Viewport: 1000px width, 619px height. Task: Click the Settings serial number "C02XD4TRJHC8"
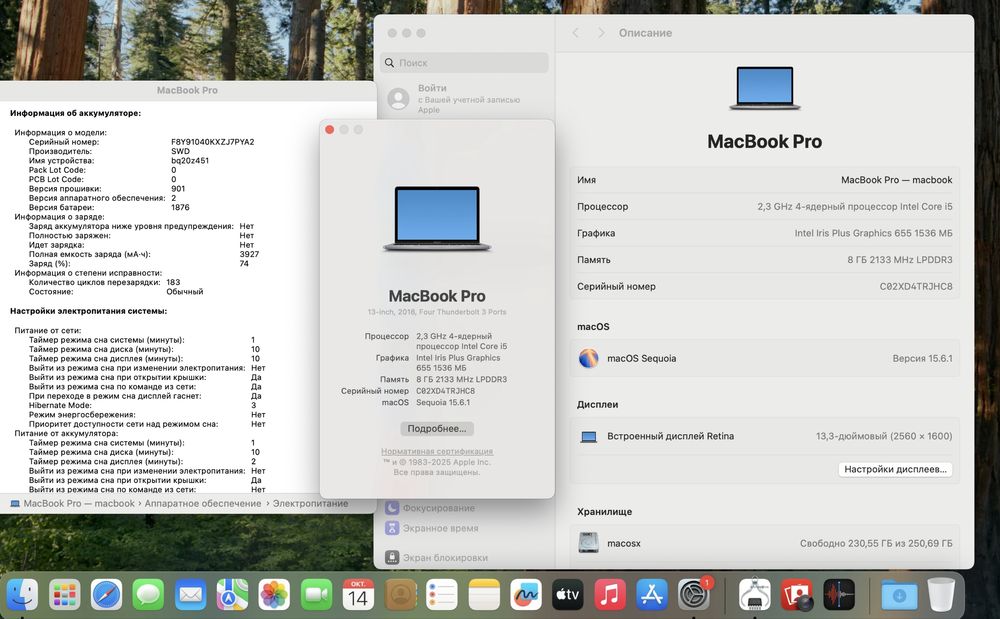click(916, 286)
